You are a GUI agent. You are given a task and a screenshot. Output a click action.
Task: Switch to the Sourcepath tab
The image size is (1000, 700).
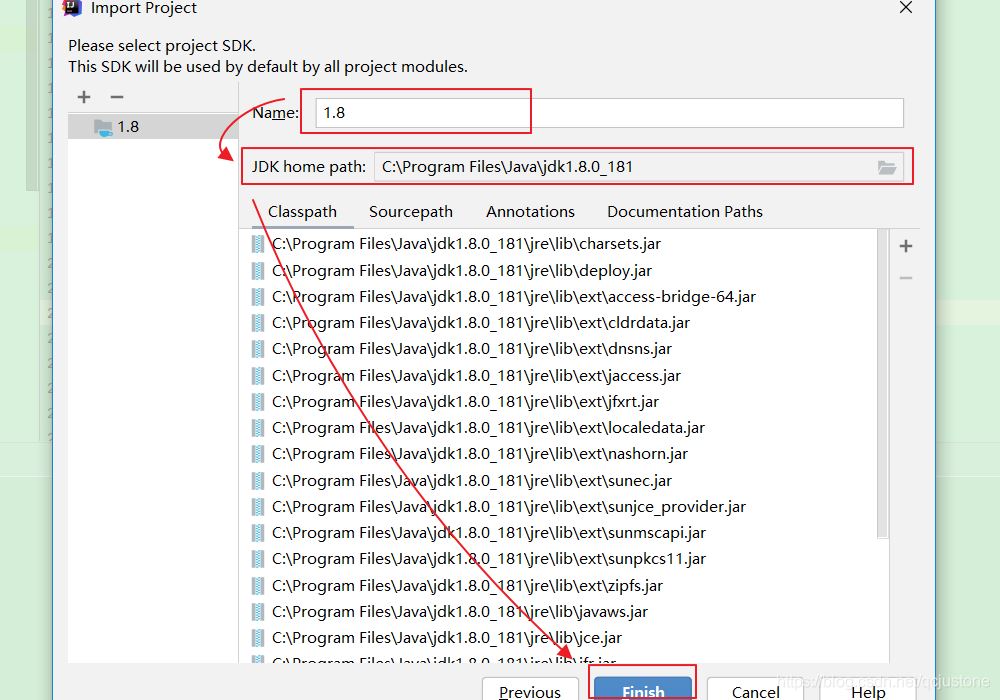(411, 212)
